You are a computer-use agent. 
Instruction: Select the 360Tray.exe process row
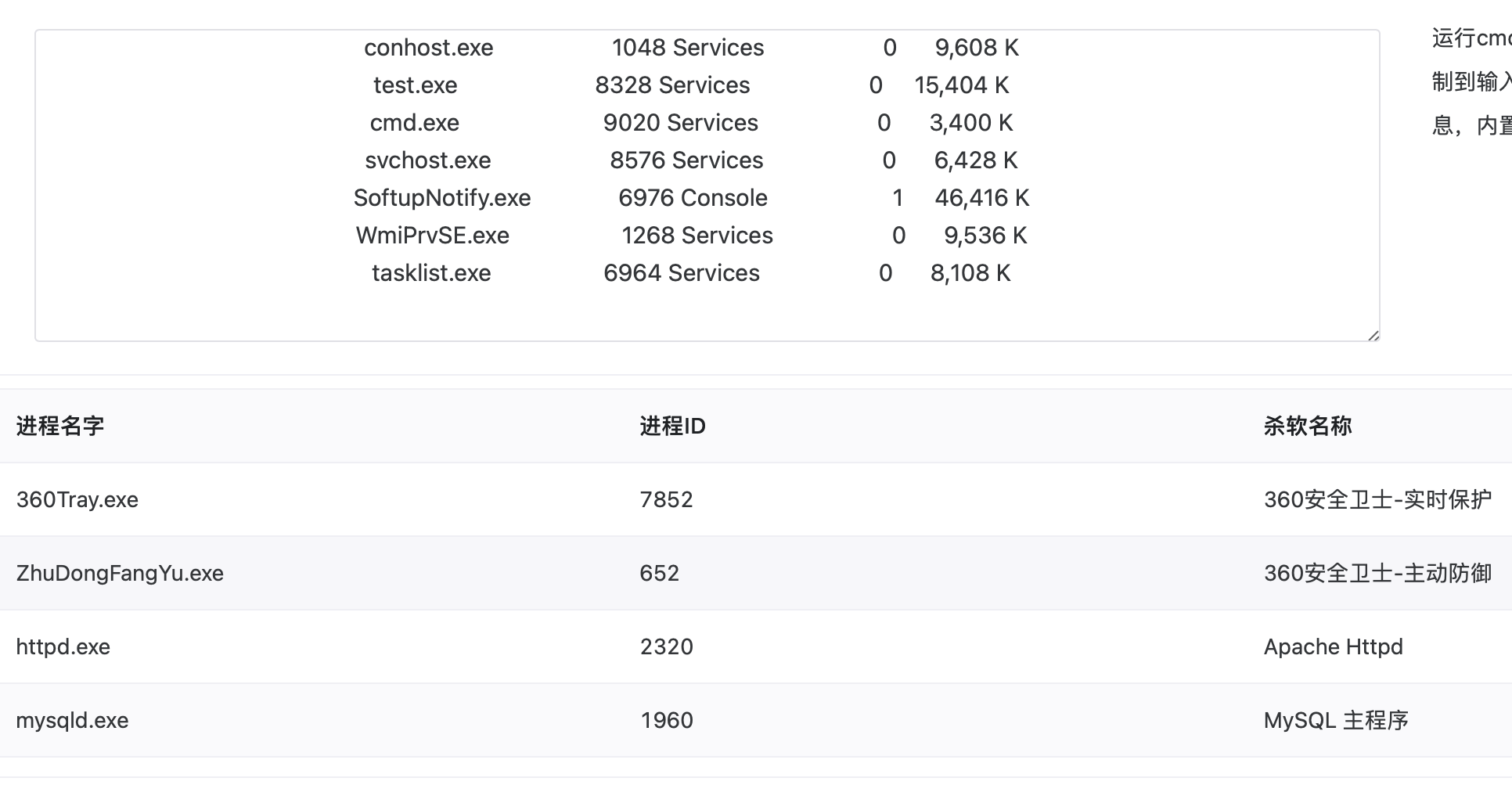pyautogui.click(x=756, y=499)
